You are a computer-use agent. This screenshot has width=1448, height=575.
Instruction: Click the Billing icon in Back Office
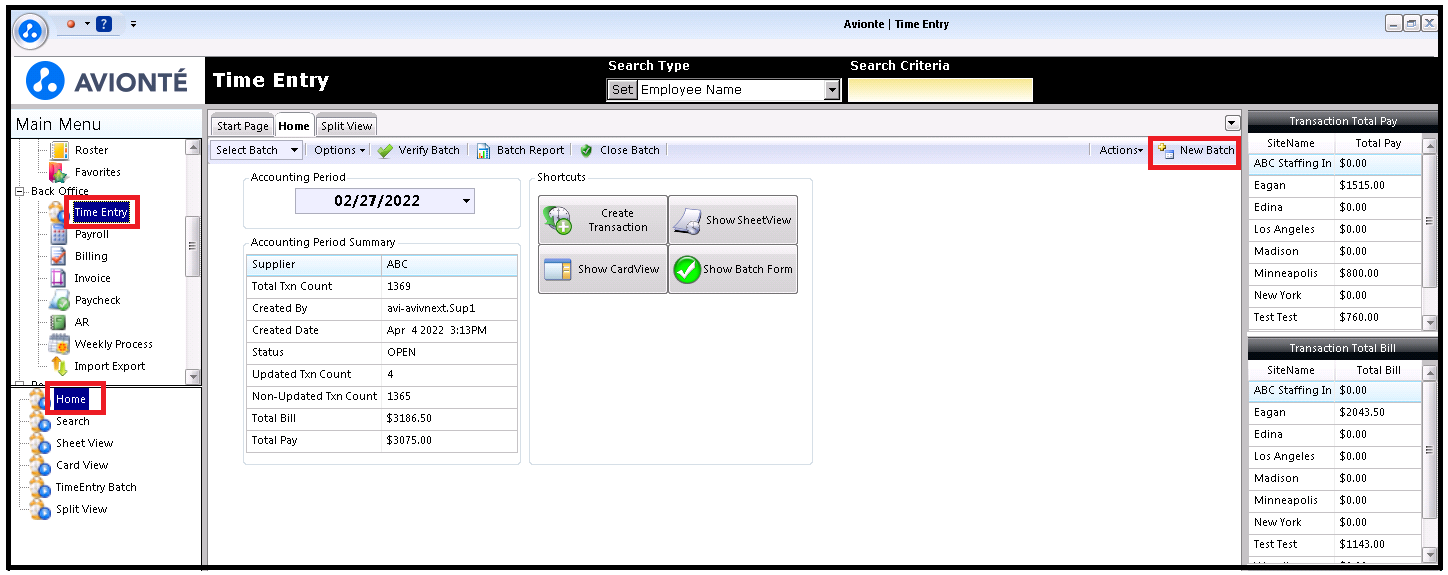coord(58,257)
